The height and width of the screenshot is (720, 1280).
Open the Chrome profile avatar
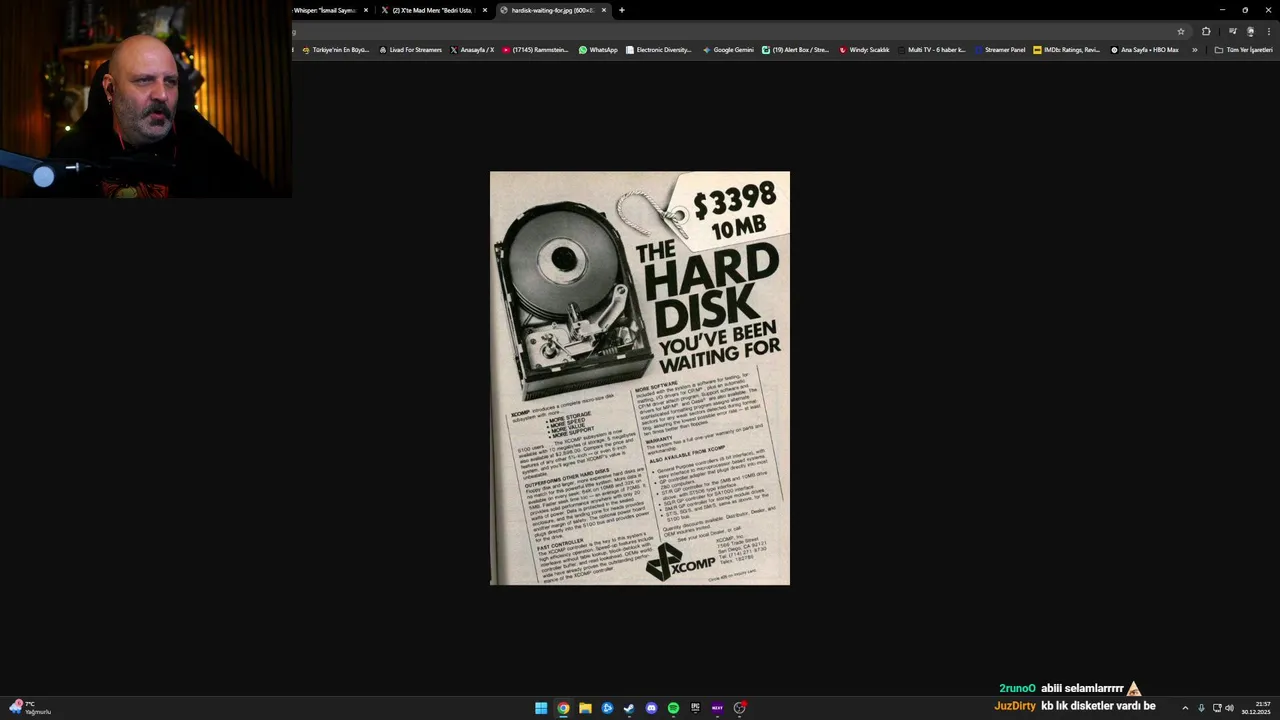pos(1250,31)
